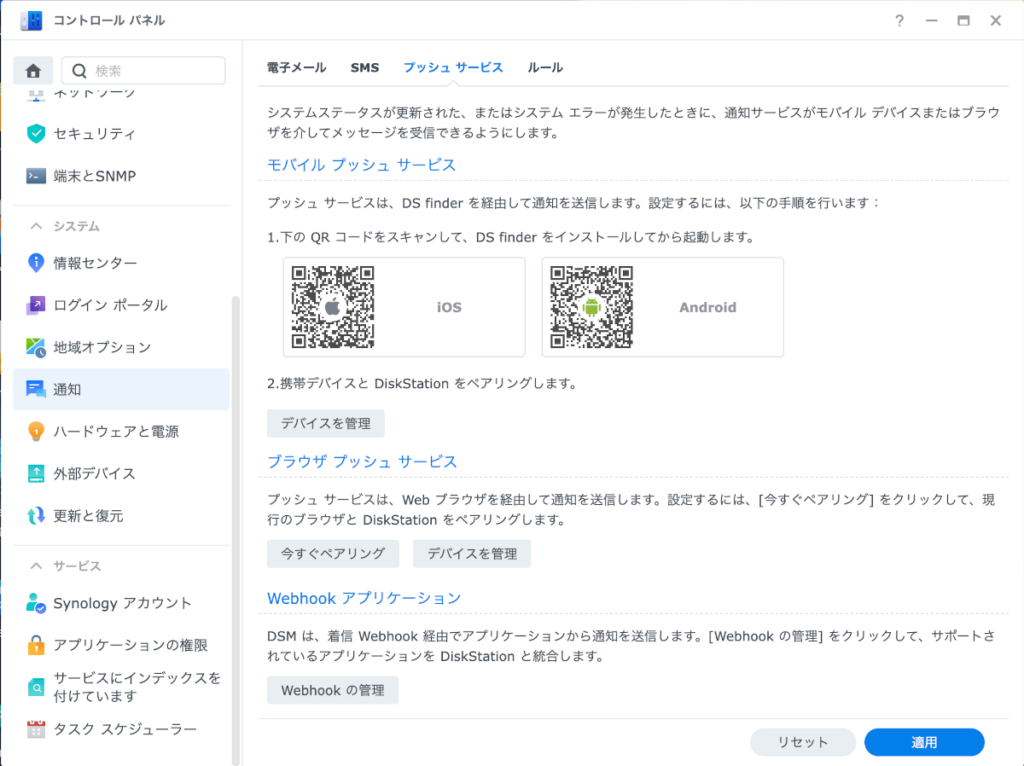Click the sidebar vertical scrollbar
The image size is (1024, 766).
[x=236, y=529]
